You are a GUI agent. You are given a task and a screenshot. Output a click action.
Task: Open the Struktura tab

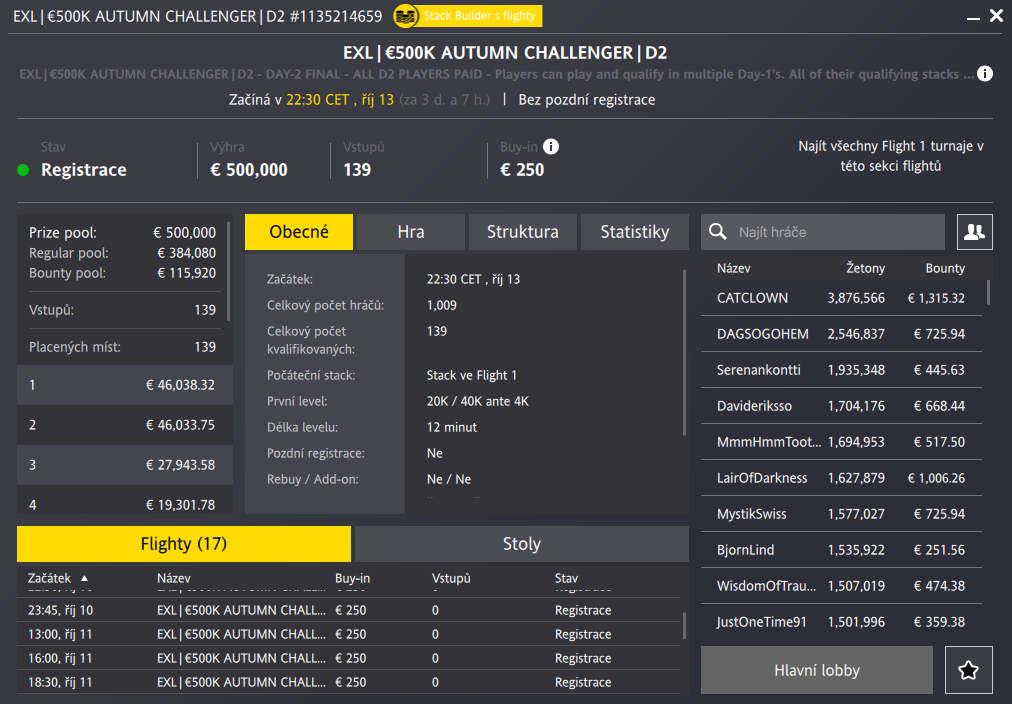coord(522,232)
